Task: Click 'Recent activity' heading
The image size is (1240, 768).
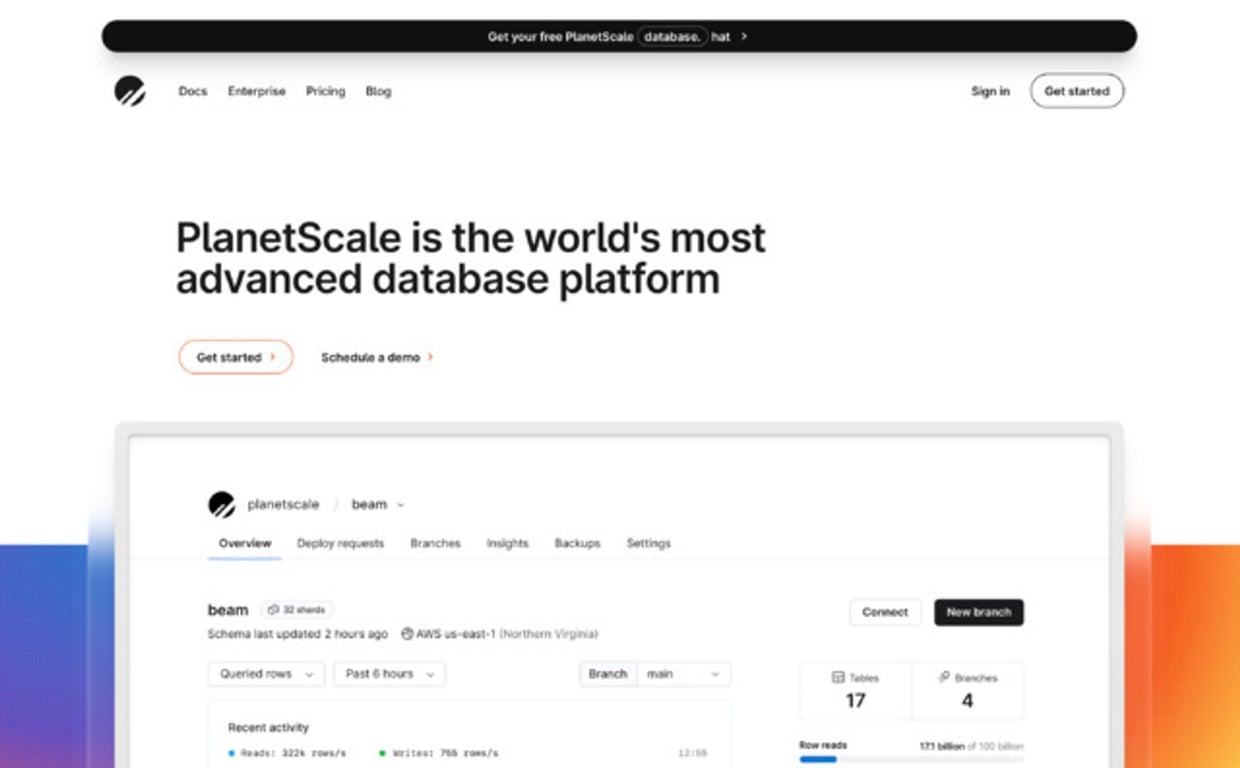Action: coord(268,728)
